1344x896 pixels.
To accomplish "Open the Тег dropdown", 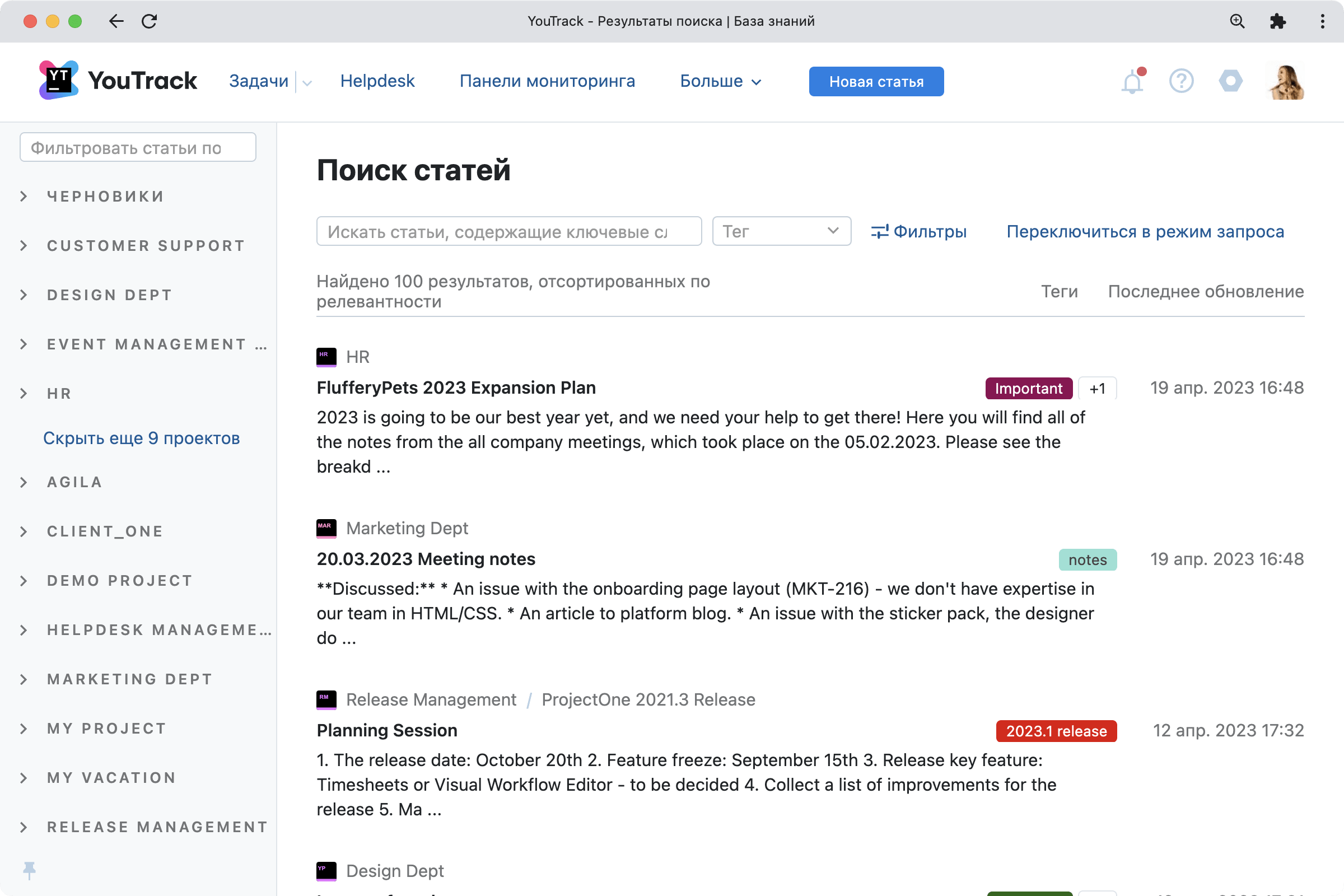I will coord(781,231).
